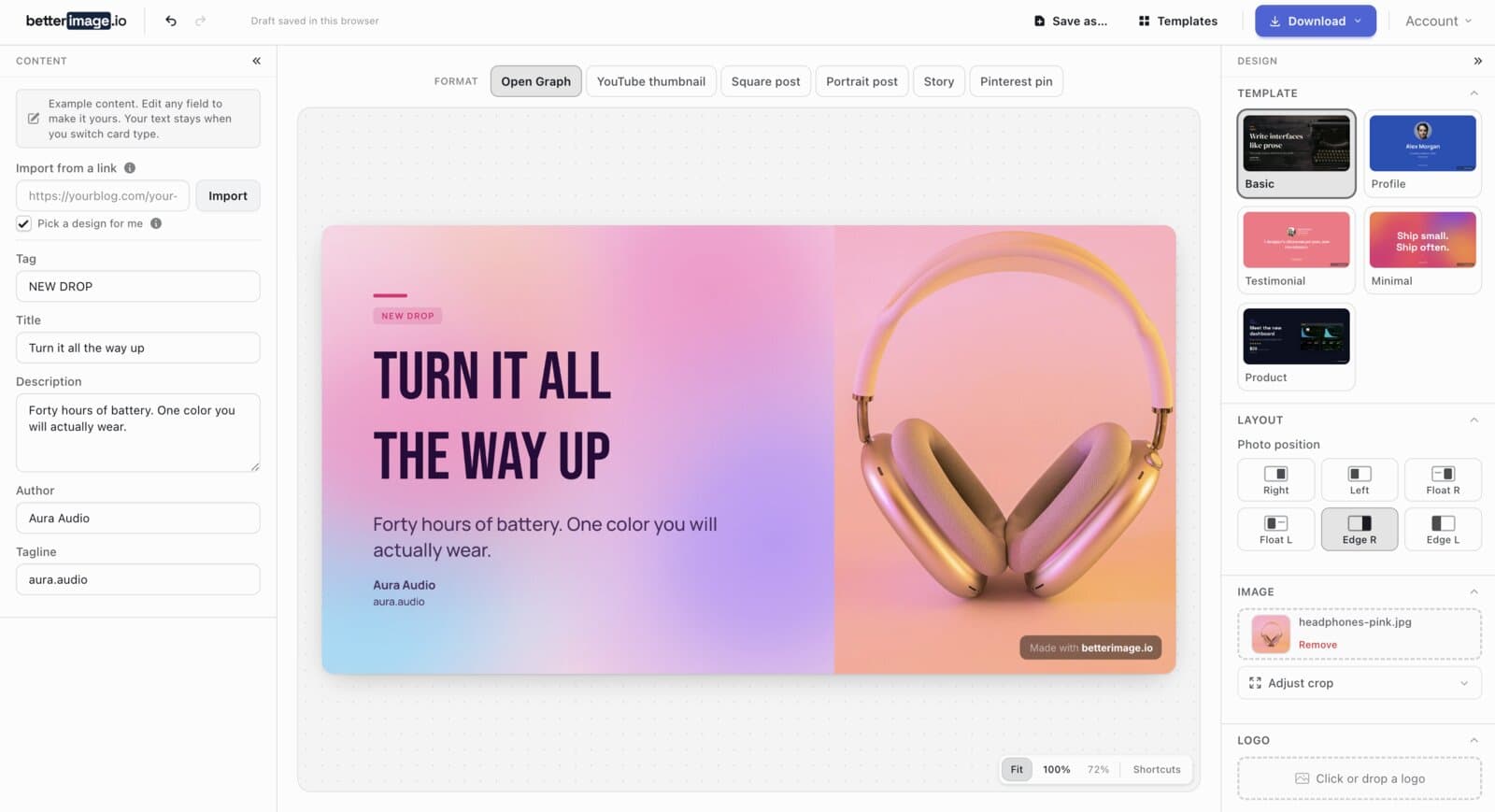Switch to Story format

point(939,81)
